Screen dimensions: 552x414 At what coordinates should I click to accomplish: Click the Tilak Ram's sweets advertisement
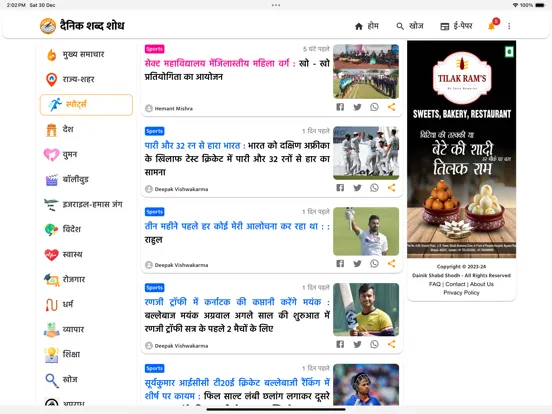(462, 149)
